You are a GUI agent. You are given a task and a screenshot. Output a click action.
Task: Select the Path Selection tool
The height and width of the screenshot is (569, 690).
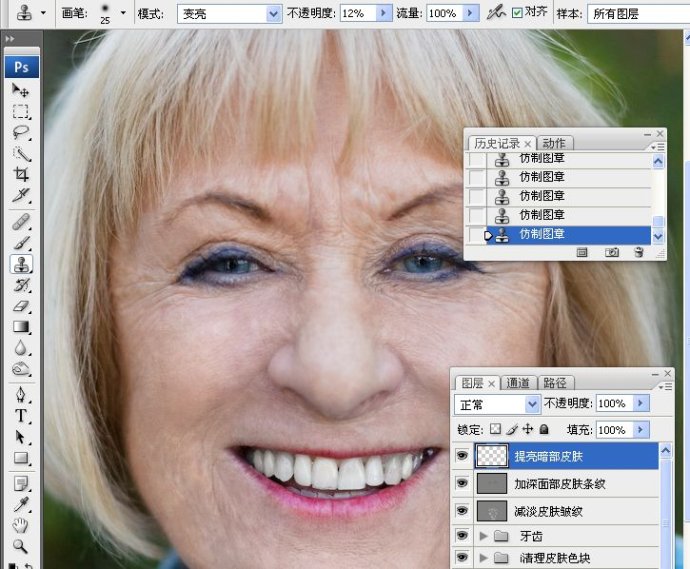[20, 437]
